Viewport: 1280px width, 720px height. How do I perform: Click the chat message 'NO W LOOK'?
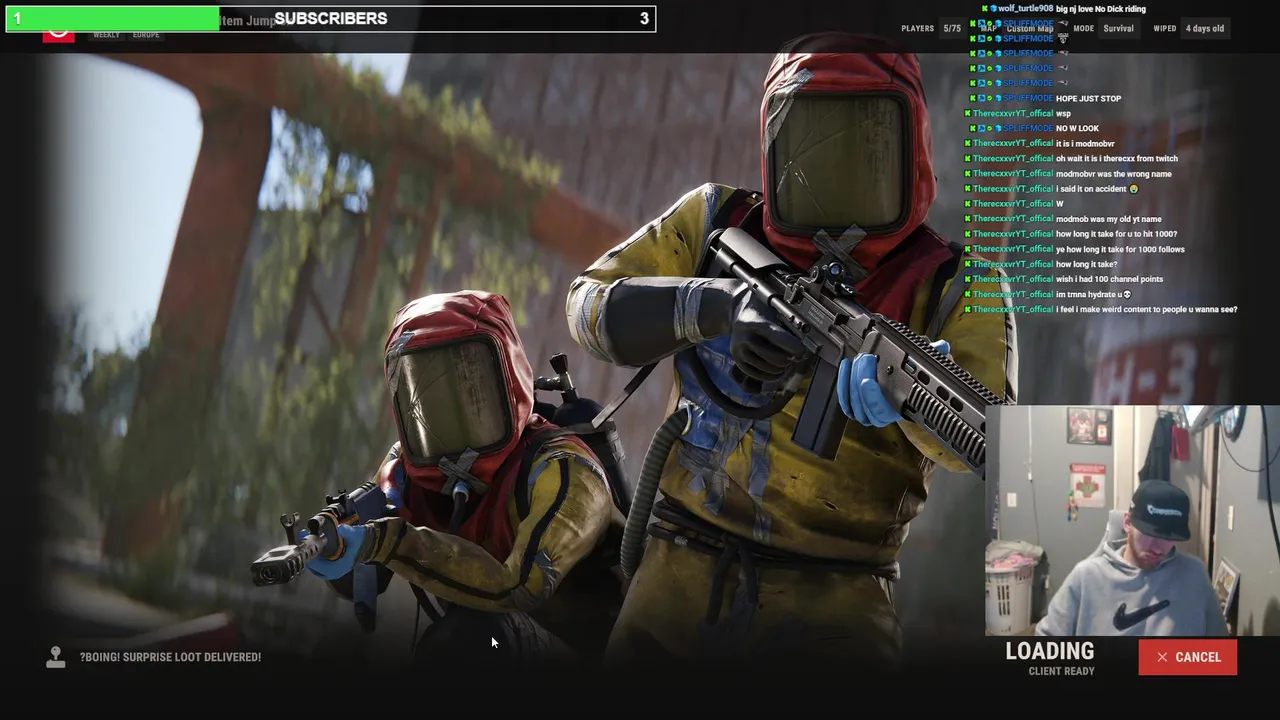point(1077,128)
